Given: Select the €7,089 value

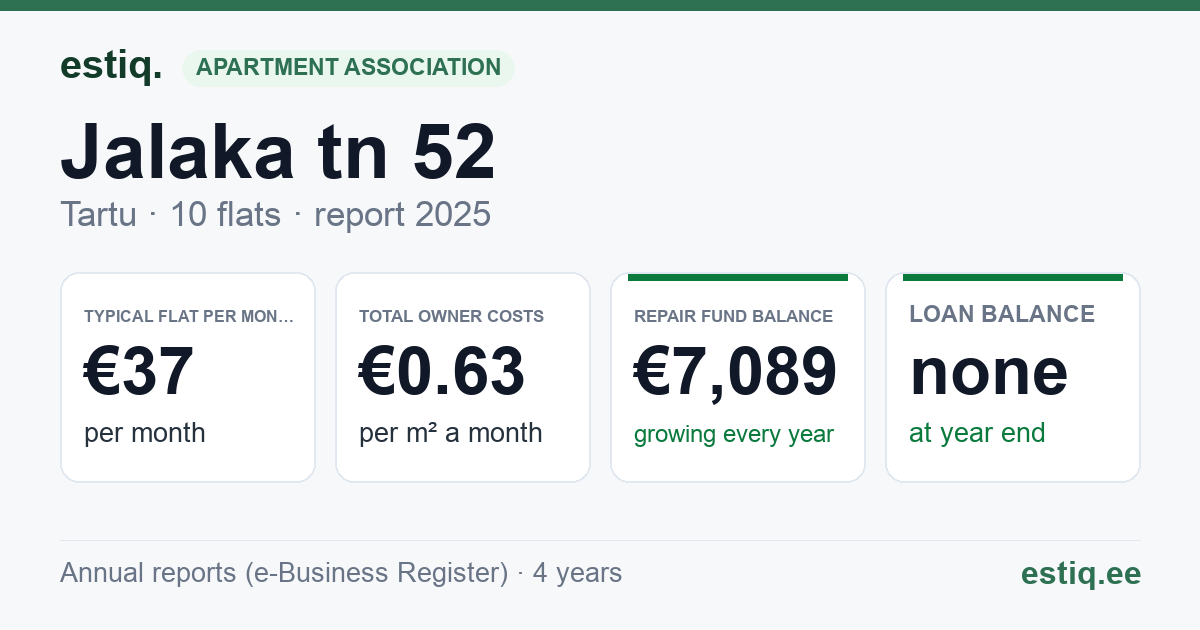Looking at the screenshot, I should 735,371.
